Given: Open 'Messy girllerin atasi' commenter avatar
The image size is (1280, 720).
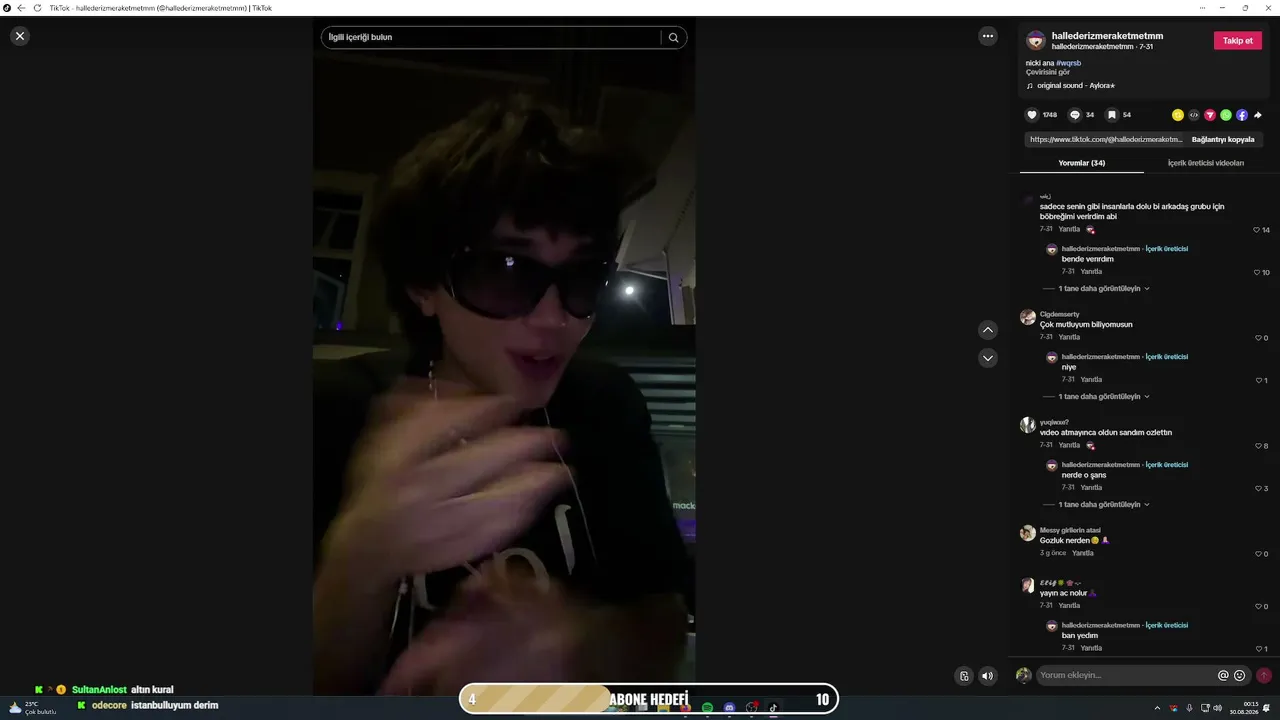Looking at the screenshot, I should tap(1028, 534).
